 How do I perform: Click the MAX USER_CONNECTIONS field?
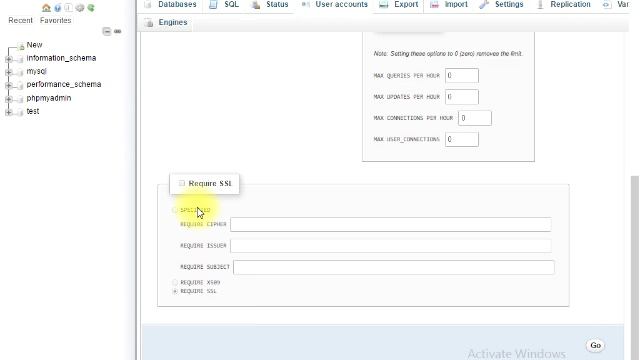click(462, 139)
